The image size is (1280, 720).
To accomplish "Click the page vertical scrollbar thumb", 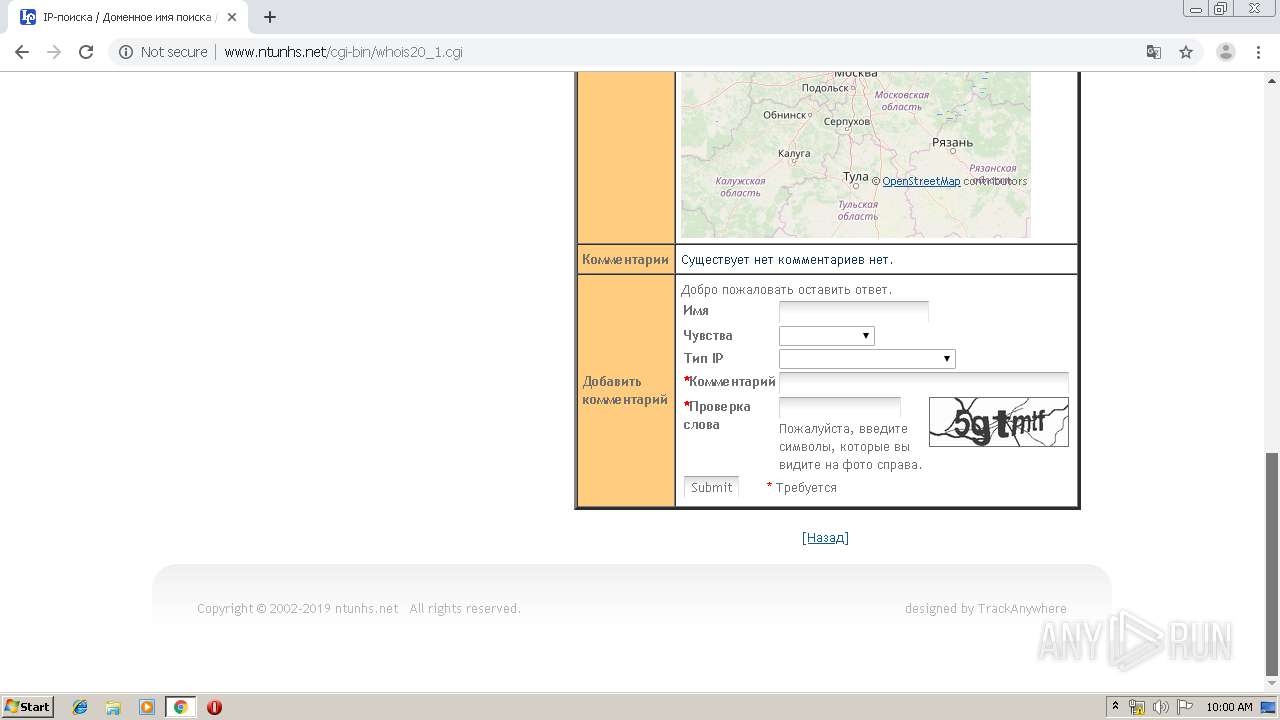I will pyautogui.click(x=1272, y=564).
